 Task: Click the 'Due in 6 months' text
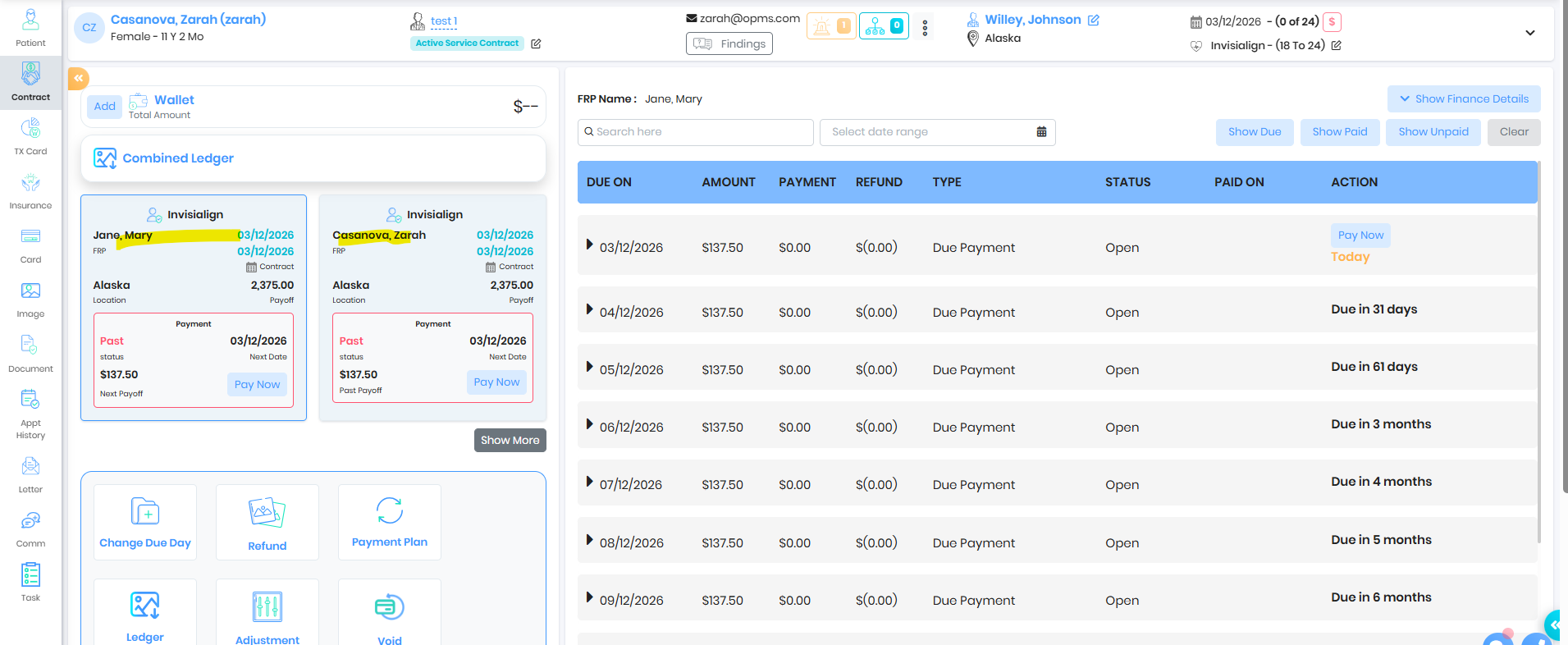[x=1381, y=597]
